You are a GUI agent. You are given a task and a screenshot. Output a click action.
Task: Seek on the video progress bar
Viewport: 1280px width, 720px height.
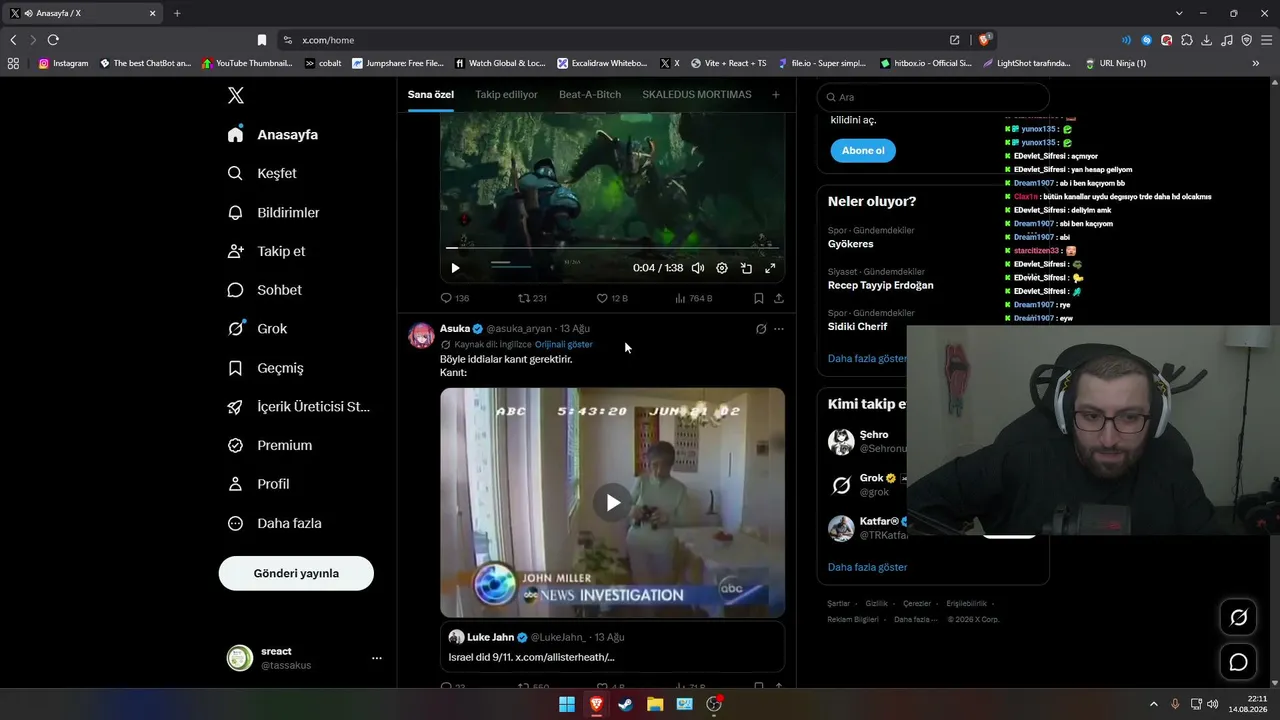(612, 247)
